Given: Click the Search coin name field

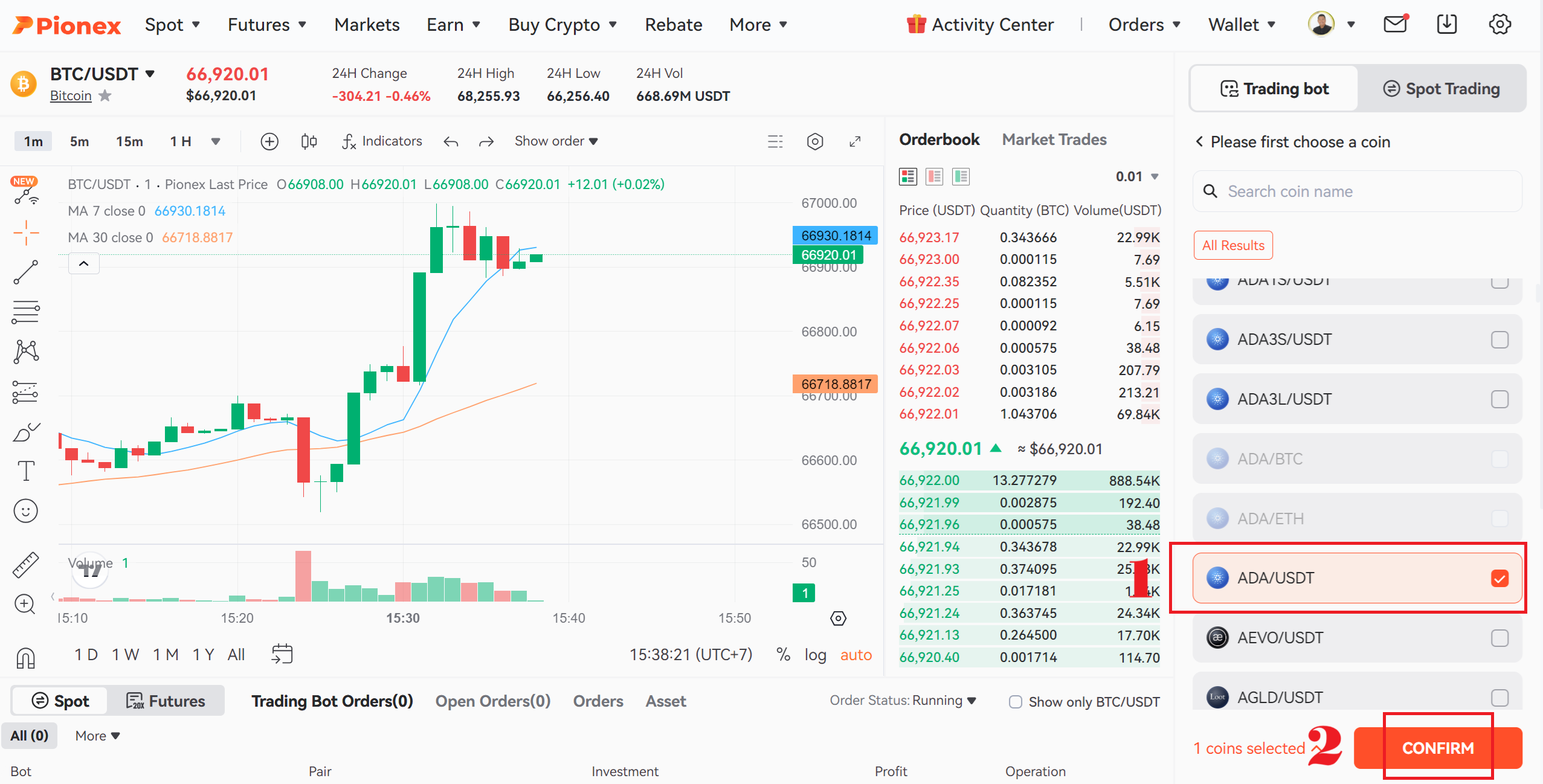Looking at the screenshot, I should [x=1358, y=191].
